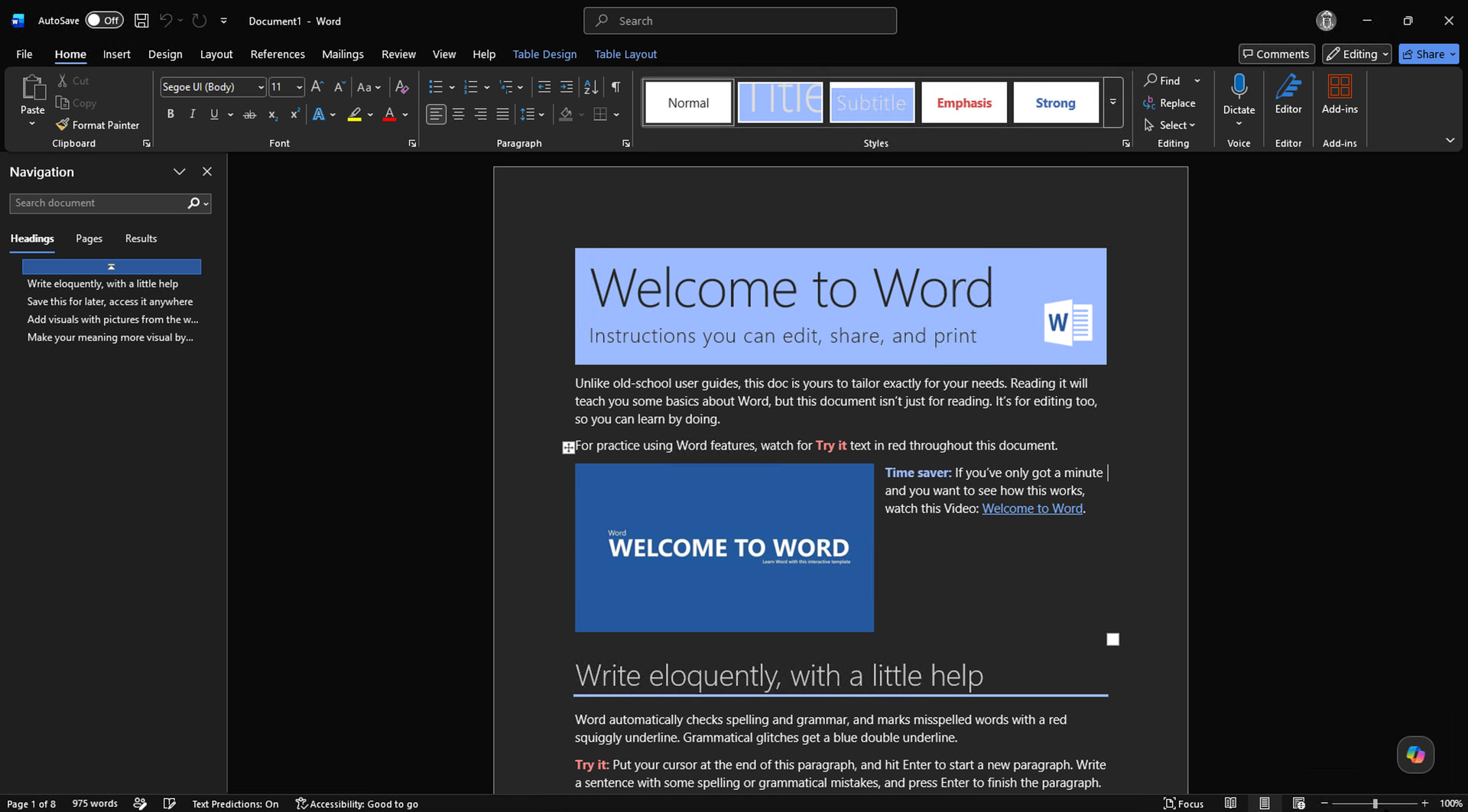Switch to Web Layout view
Image resolution: width=1468 pixels, height=812 pixels.
(1298, 804)
